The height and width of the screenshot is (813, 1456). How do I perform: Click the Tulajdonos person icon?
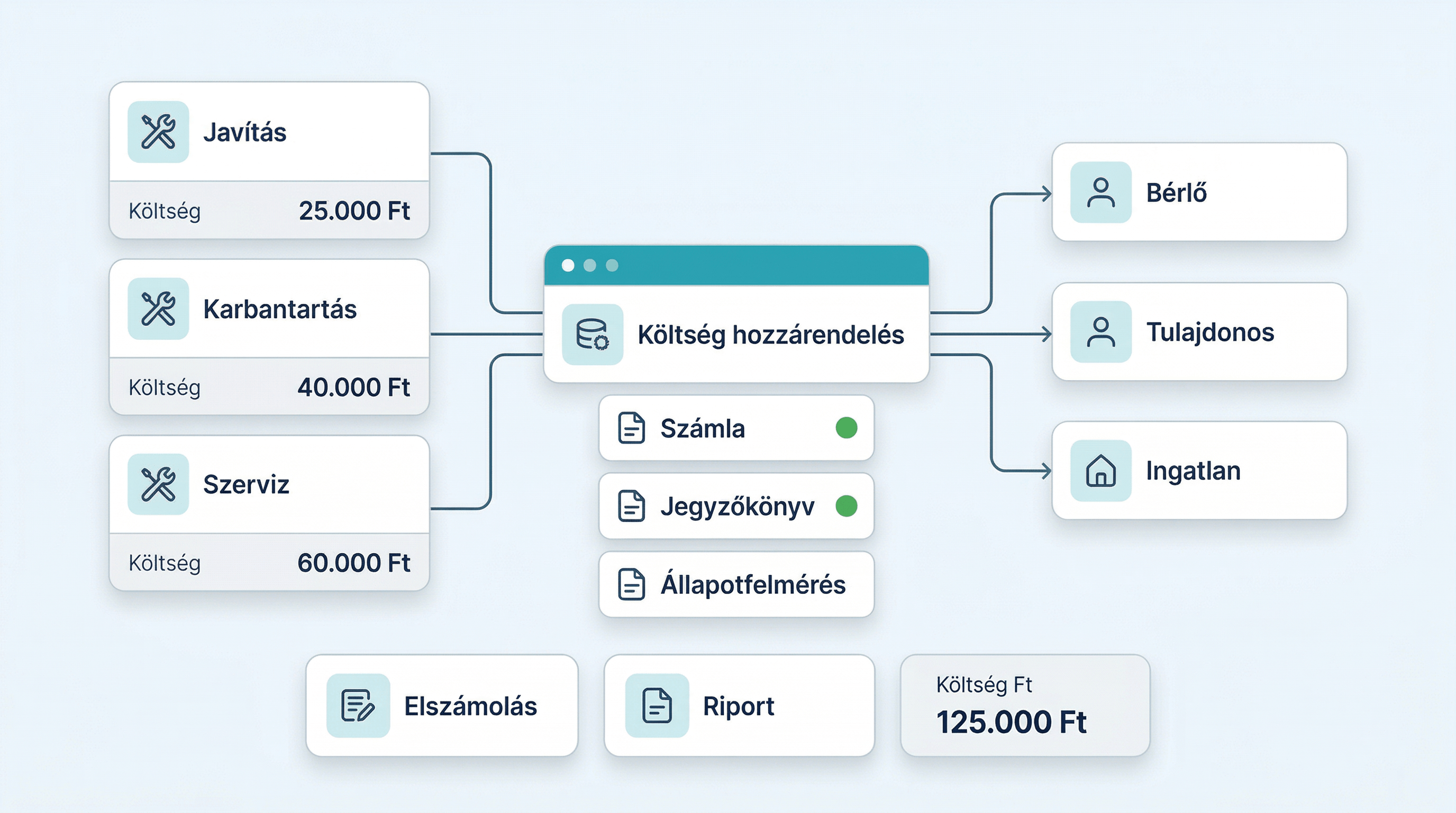tap(1100, 332)
